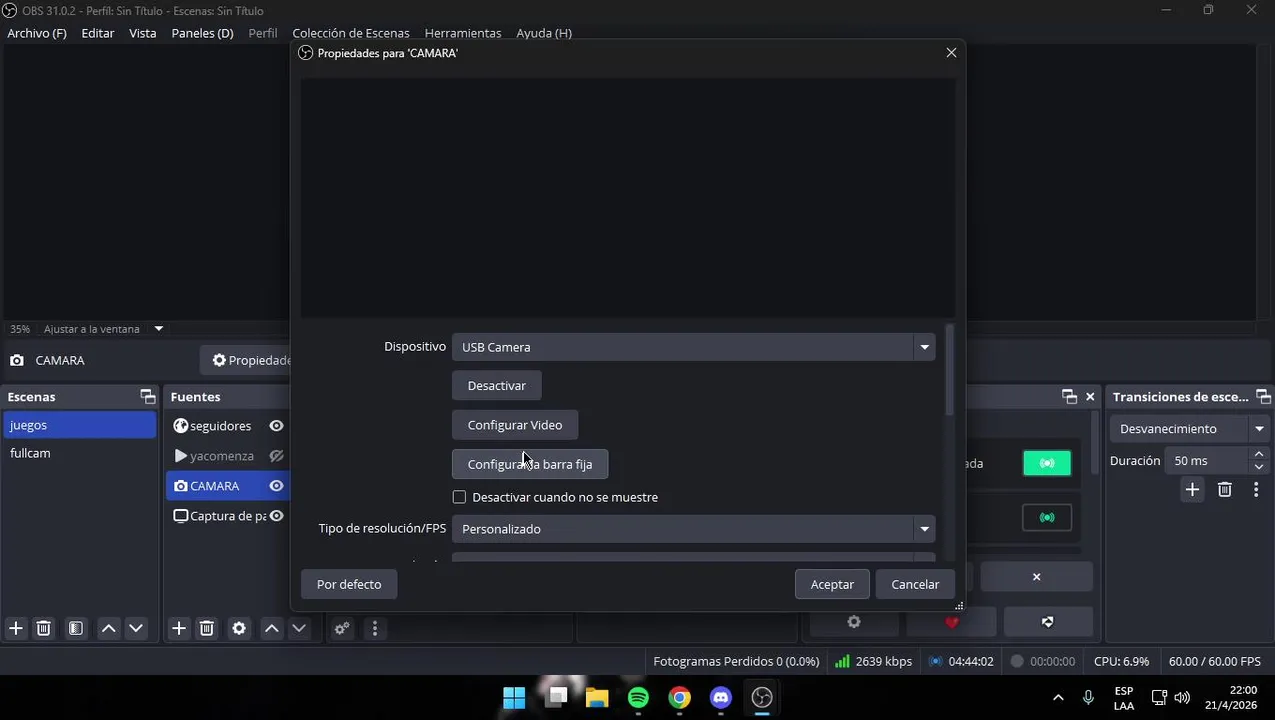The width and height of the screenshot is (1275, 720).
Task: Open OBS Studio from the taskbar
Action: point(762,697)
